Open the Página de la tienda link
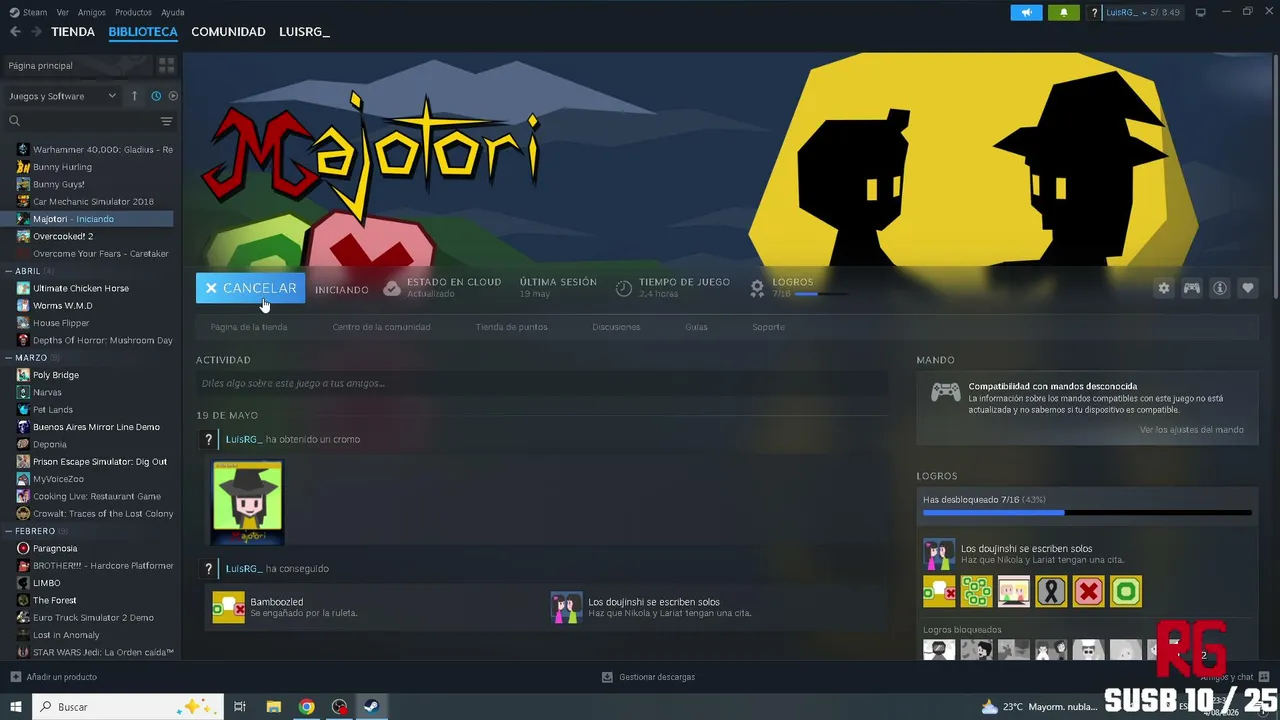 click(x=249, y=327)
